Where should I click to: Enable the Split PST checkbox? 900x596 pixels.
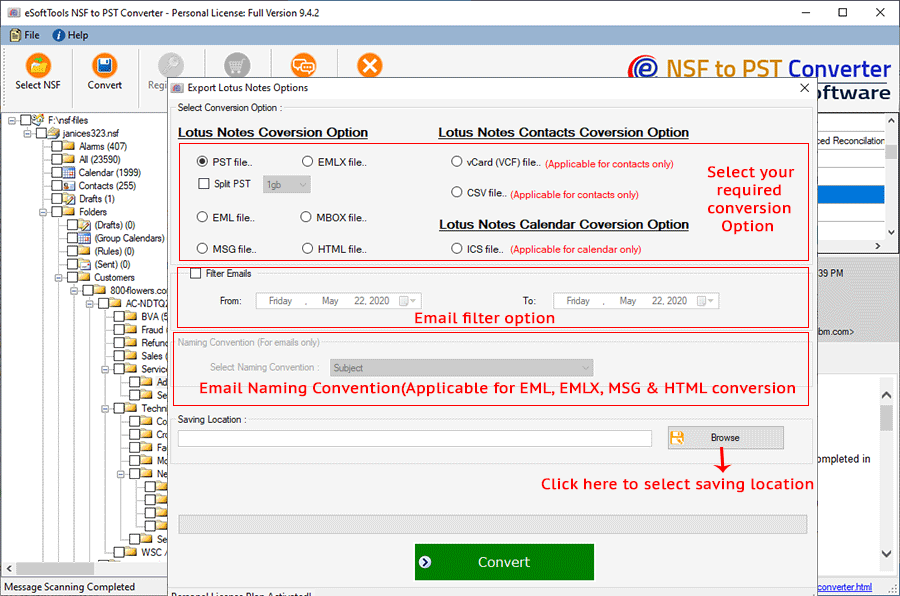pyautogui.click(x=204, y=184)
